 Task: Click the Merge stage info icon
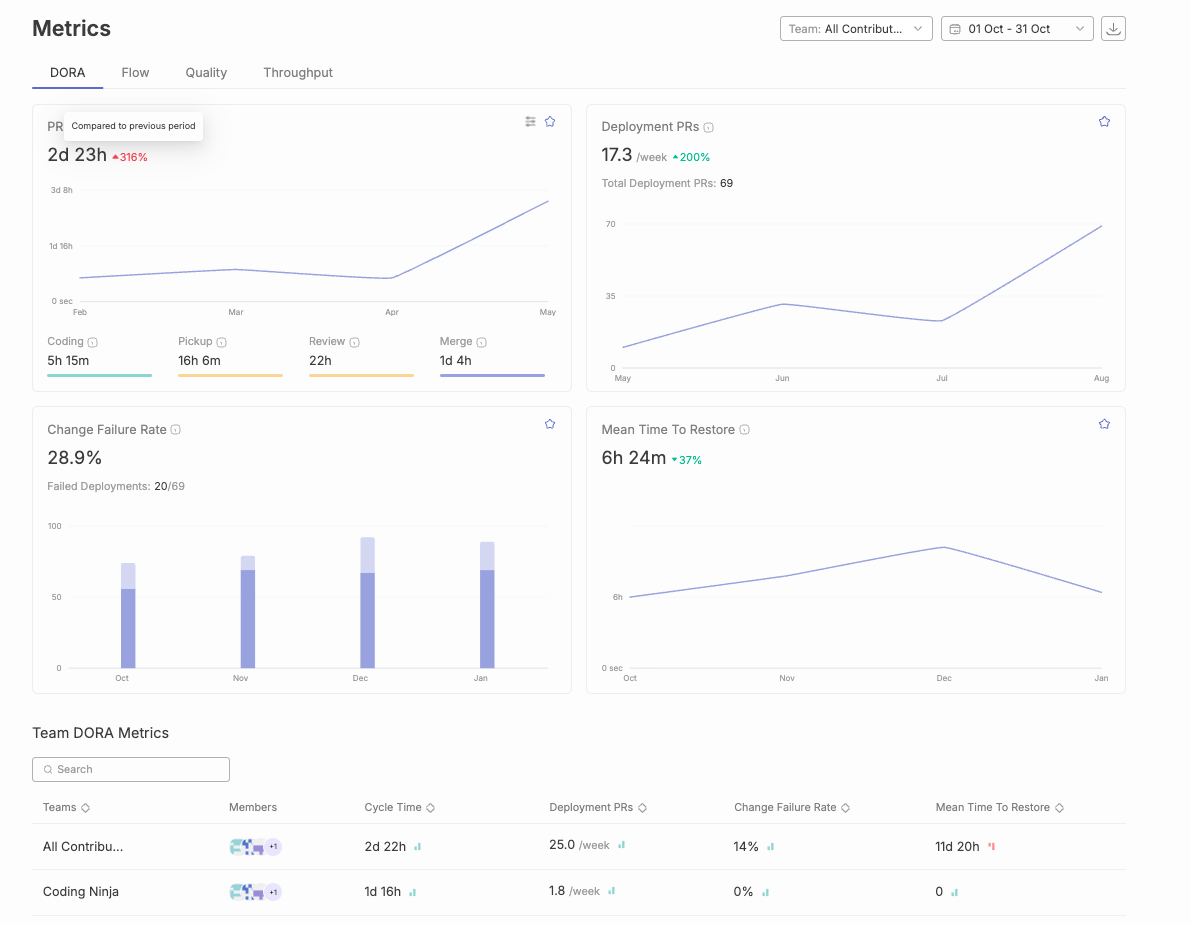tap(482, 343)
